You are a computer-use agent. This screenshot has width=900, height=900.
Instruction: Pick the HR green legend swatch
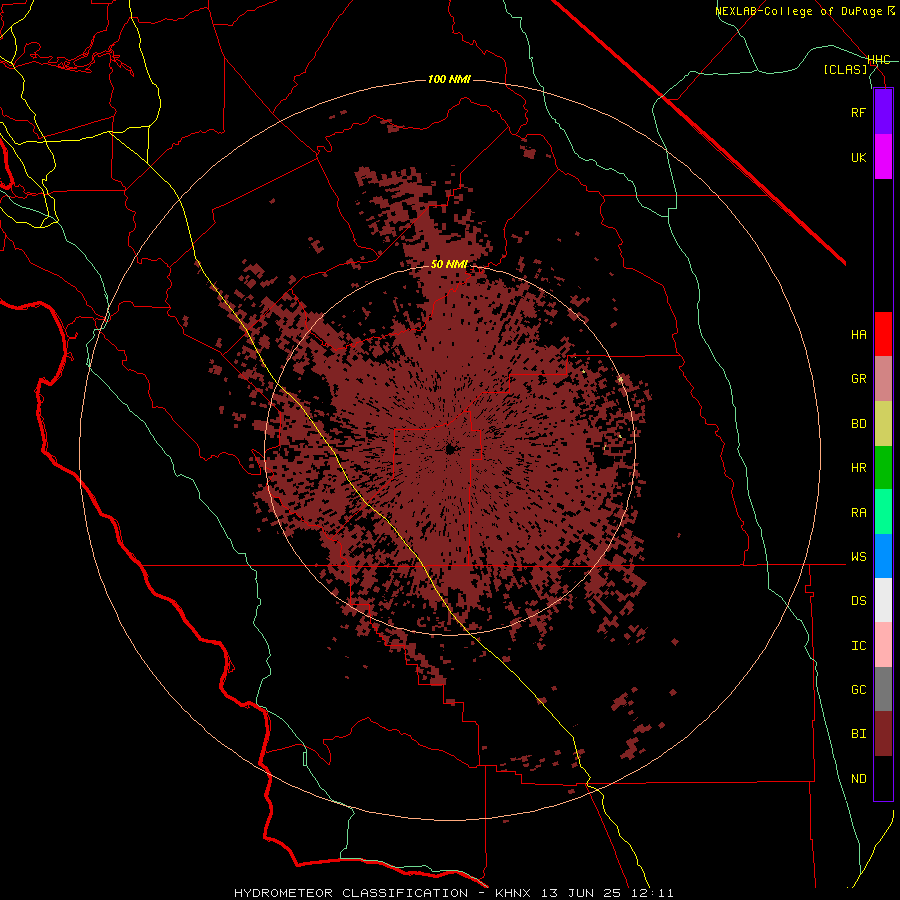click(x=883, y=468)
